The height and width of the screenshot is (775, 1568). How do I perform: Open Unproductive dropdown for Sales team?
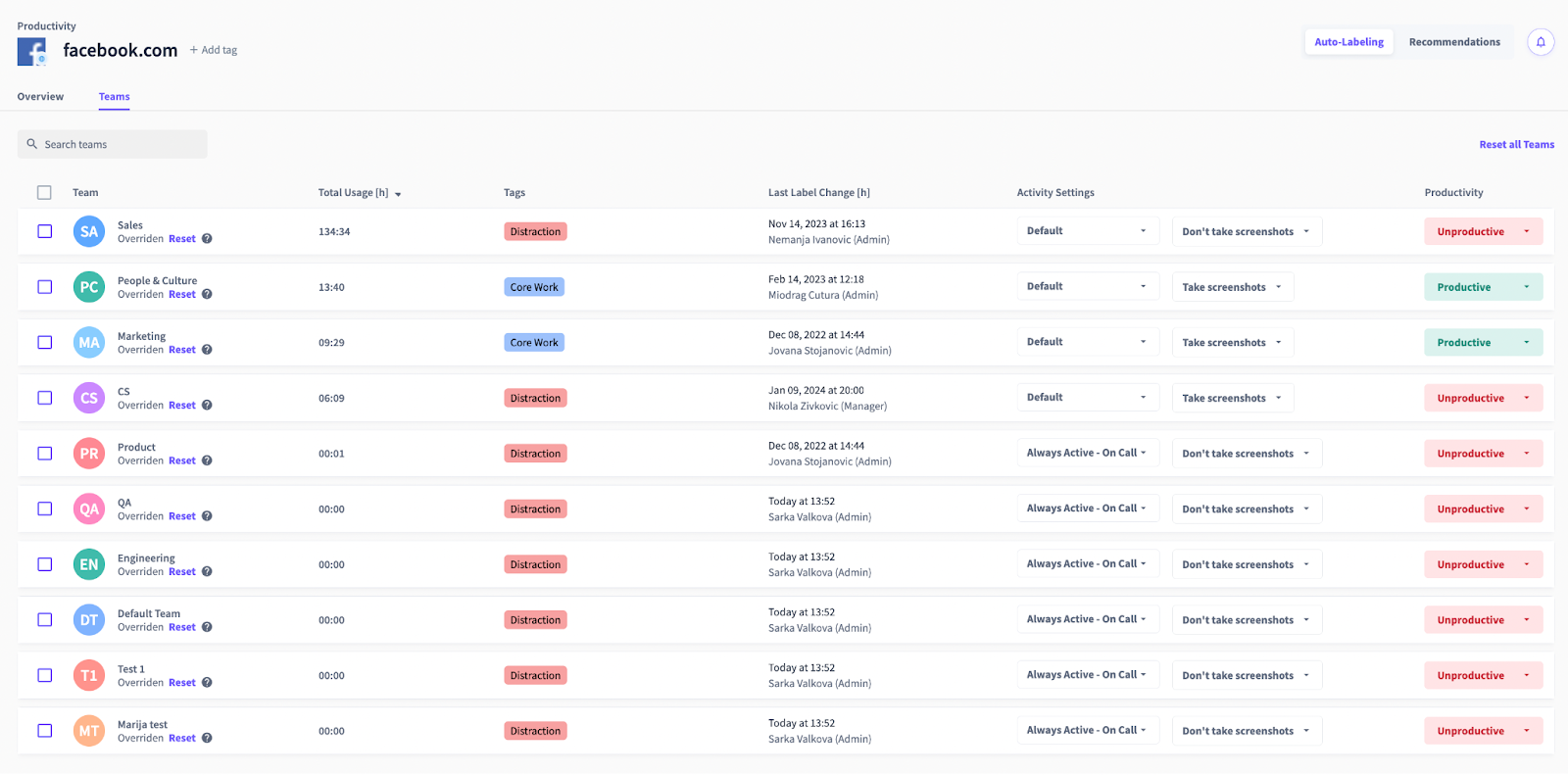tap(1483, 232)
